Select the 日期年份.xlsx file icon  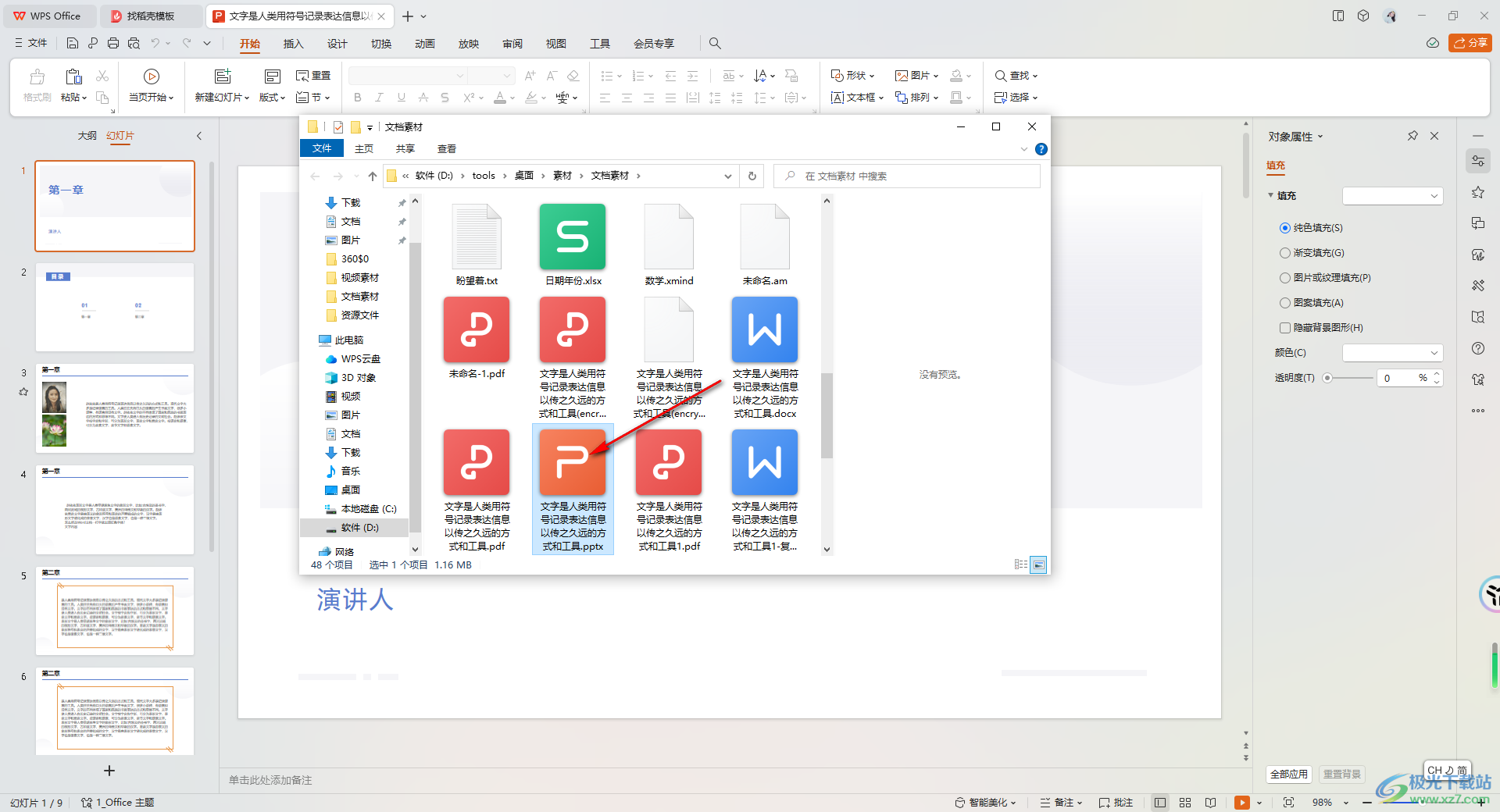click(573, 237)
